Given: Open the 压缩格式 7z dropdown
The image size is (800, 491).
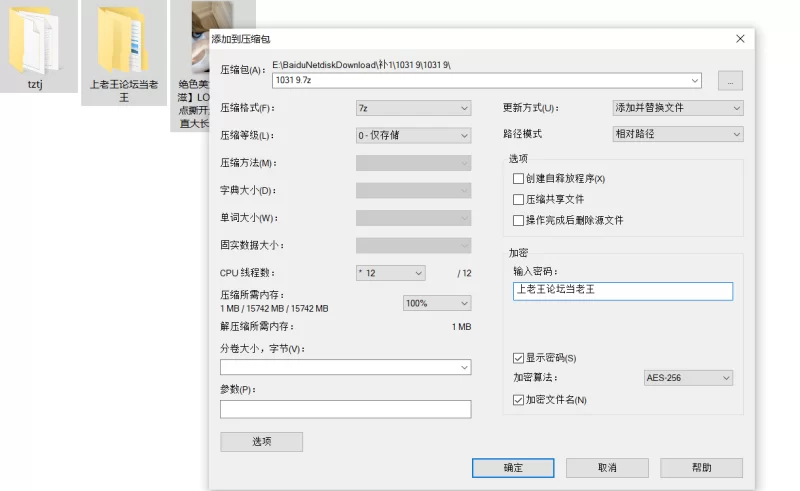Looking at the screenshot, I should pyautogui.click(x=413, y=108).
